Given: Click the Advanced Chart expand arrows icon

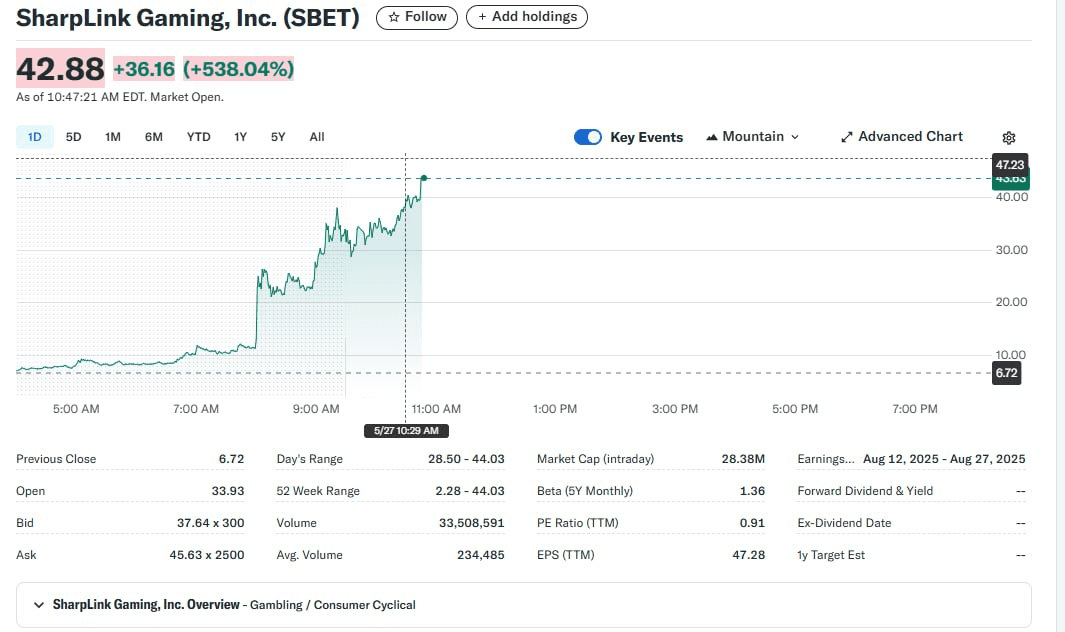Looking at the screenshot, I should (846, 137).
